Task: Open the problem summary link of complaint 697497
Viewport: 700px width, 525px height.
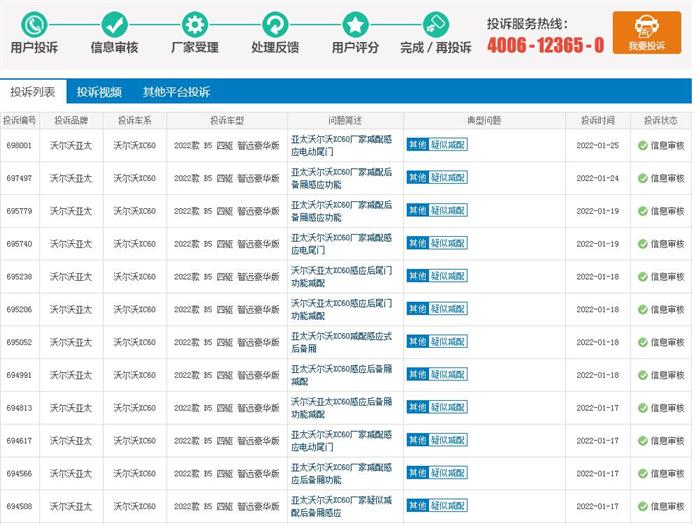Action: point(342,179)
